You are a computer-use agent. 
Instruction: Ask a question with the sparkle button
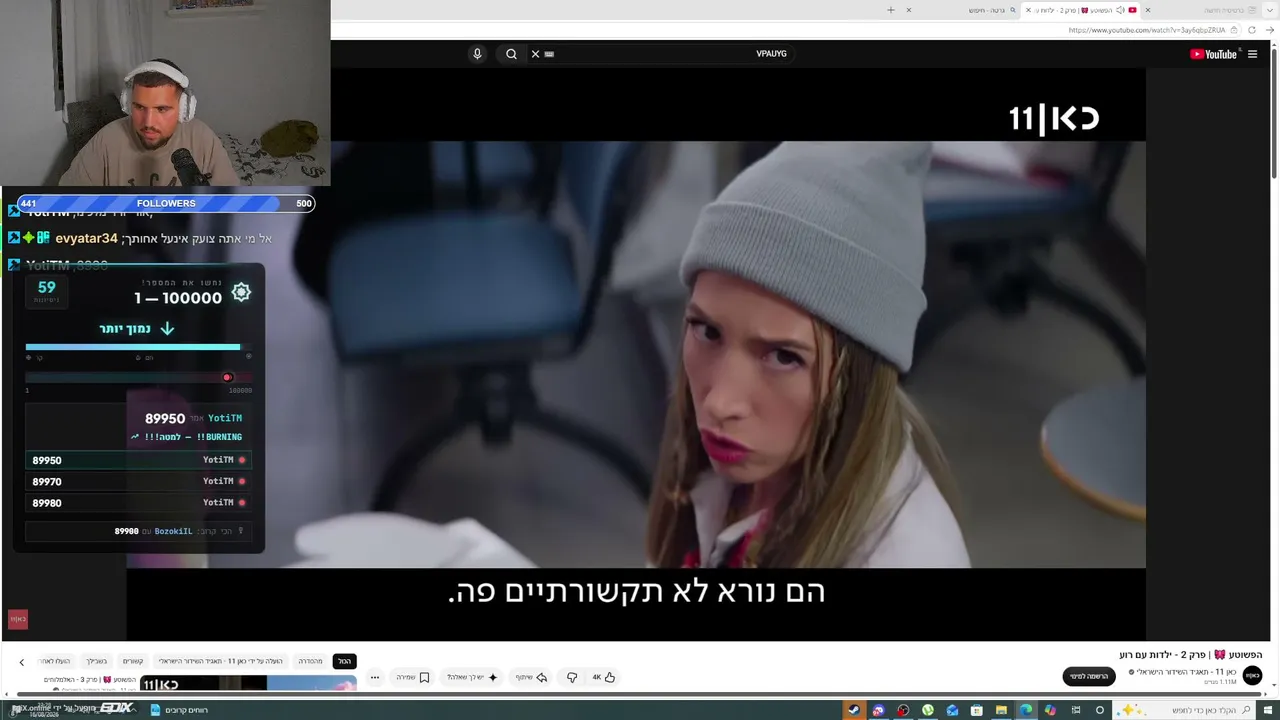point(473,677)
